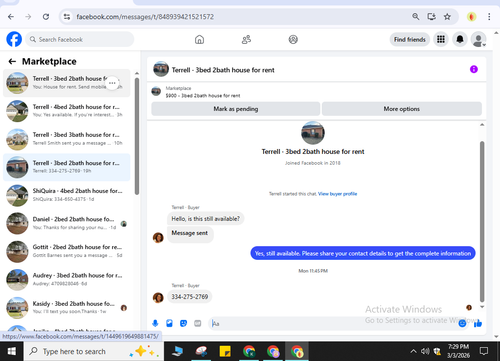Click the More options button
Image resolution: width=500 pixels, height=361 pixels.
coord(402,109)
